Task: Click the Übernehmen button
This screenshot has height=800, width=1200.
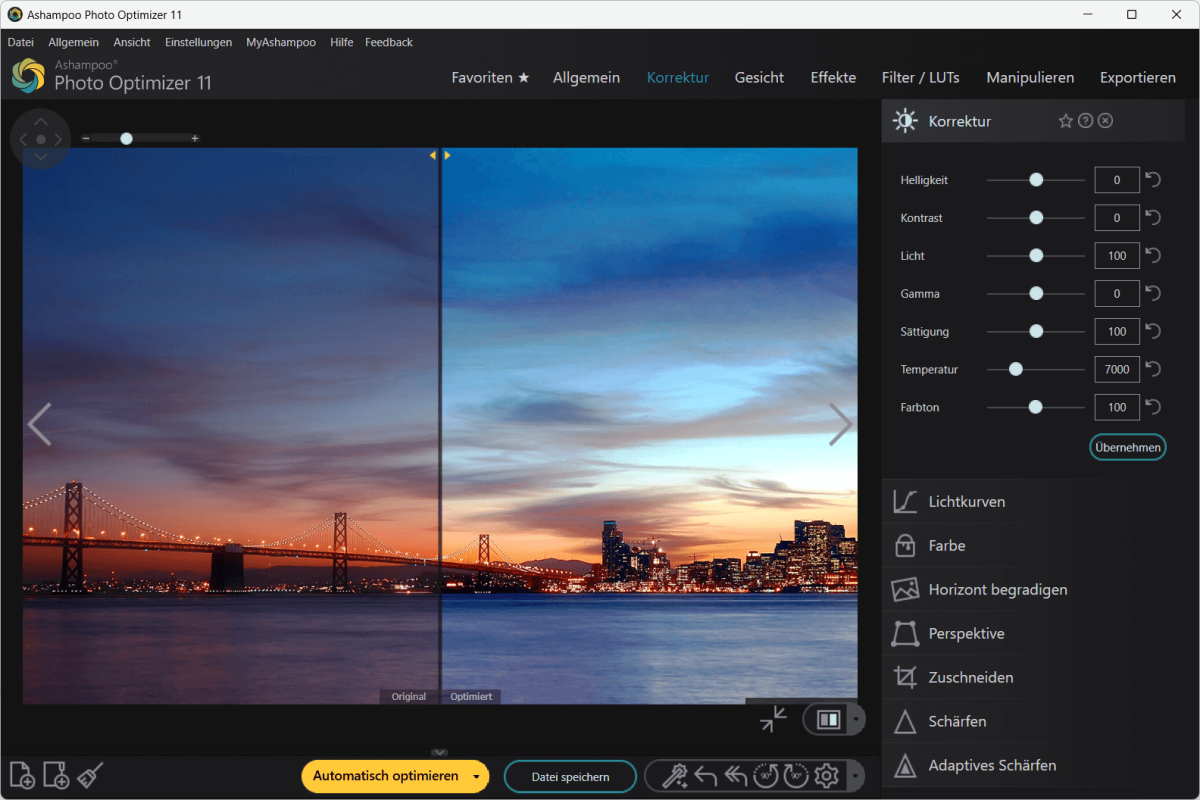Action: tap(1127, 447)
